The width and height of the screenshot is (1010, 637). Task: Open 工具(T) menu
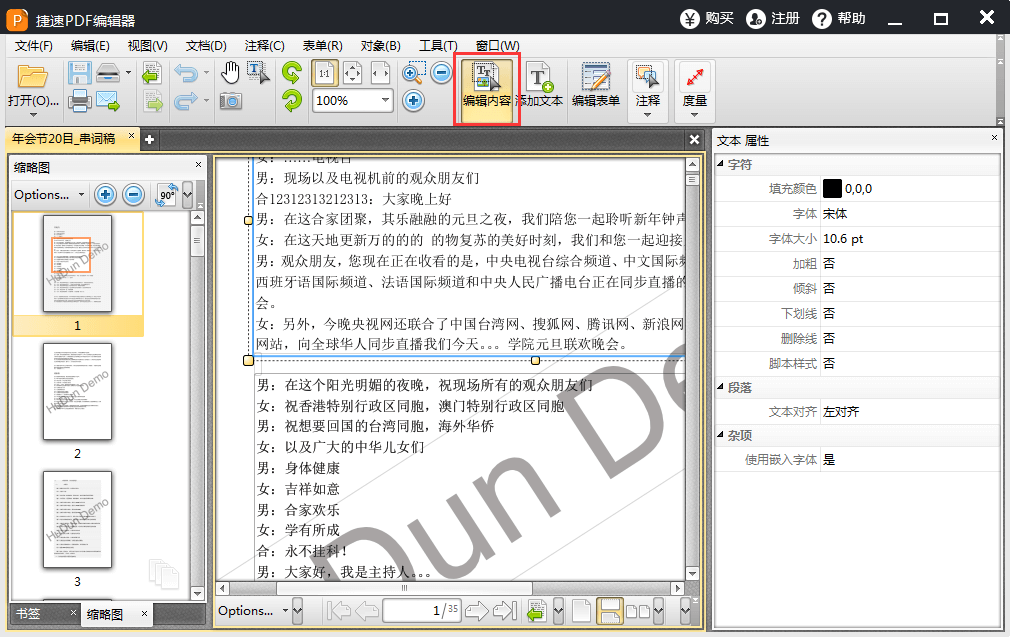pyautogui.click(x=438, y=46)
